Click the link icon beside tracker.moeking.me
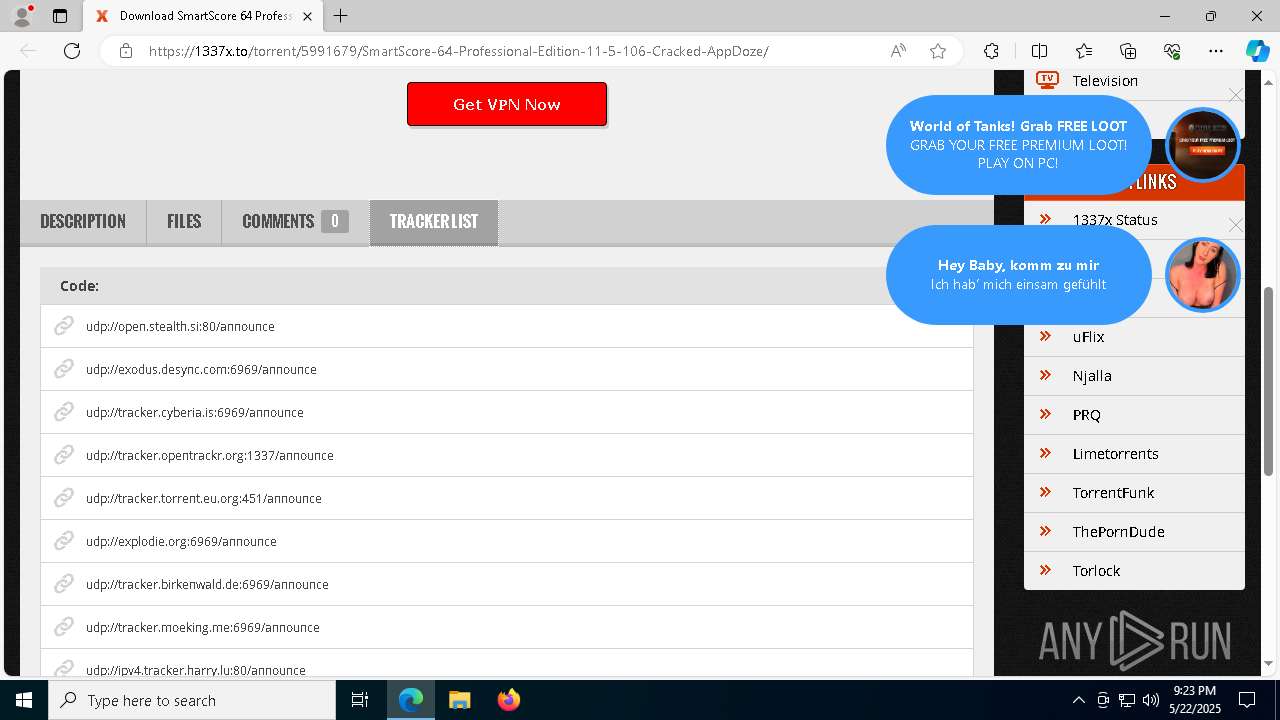This screenshot has height=720, width=1280. click(64, 627)
